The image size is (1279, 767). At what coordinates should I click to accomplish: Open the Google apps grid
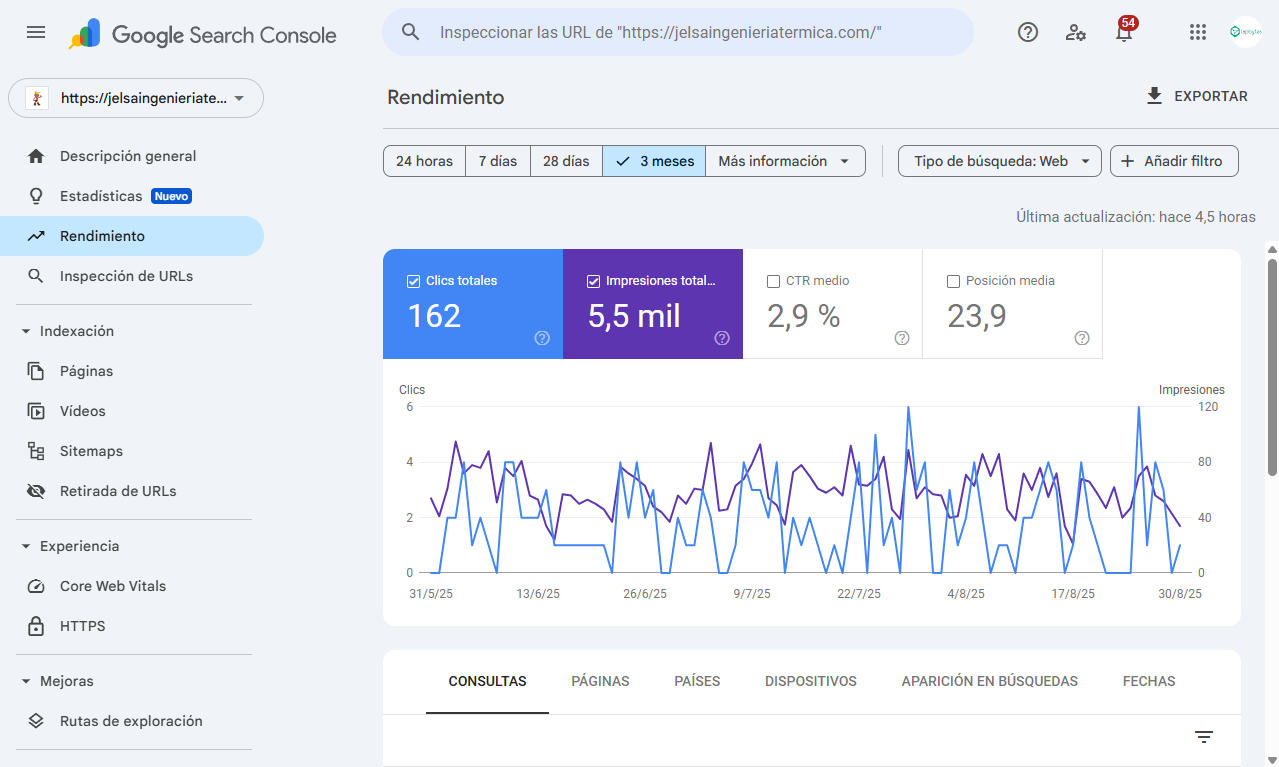tap(1198, 32)
